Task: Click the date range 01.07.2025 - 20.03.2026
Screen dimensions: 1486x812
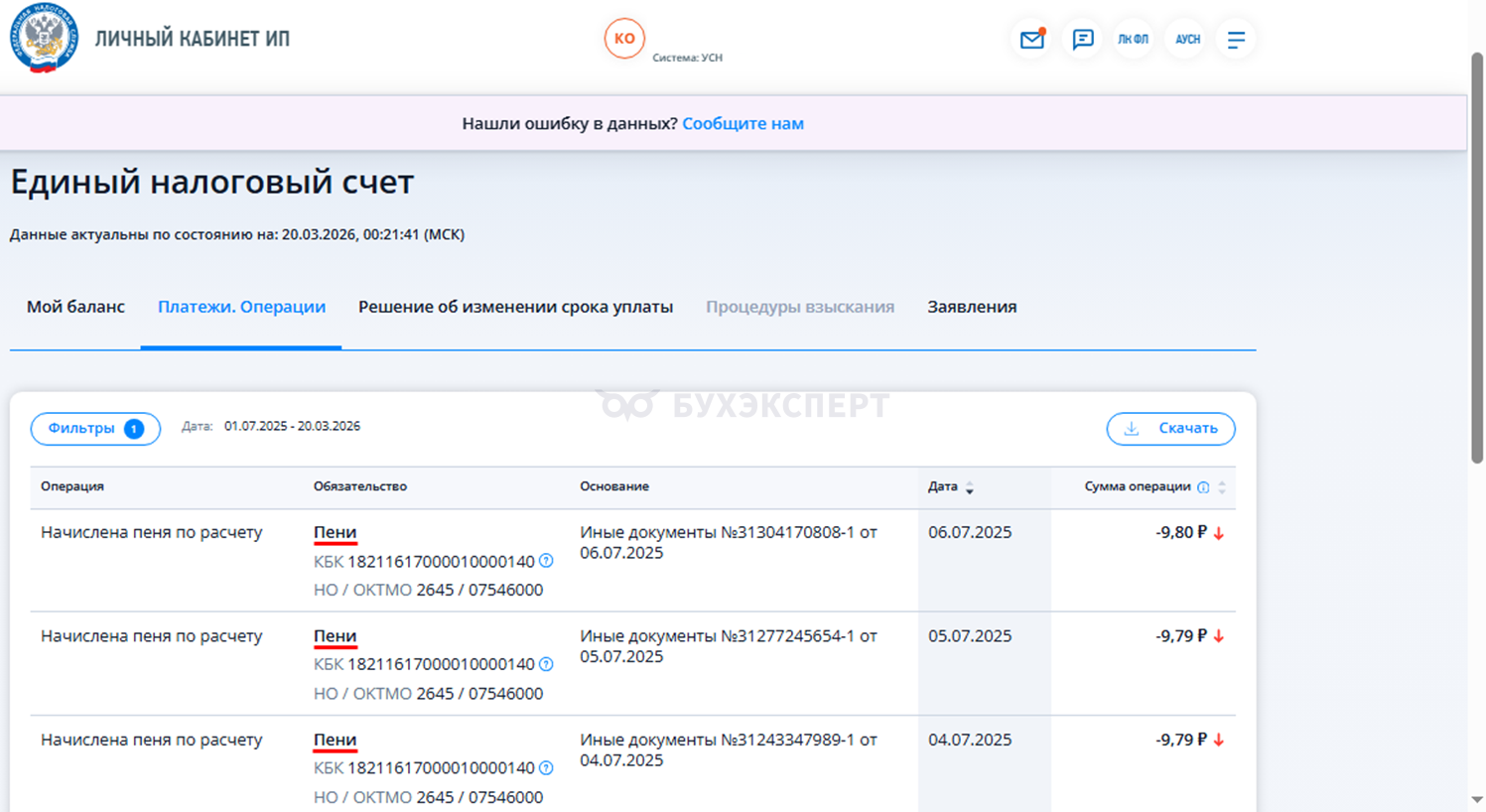Action: (x=292, y=426)
